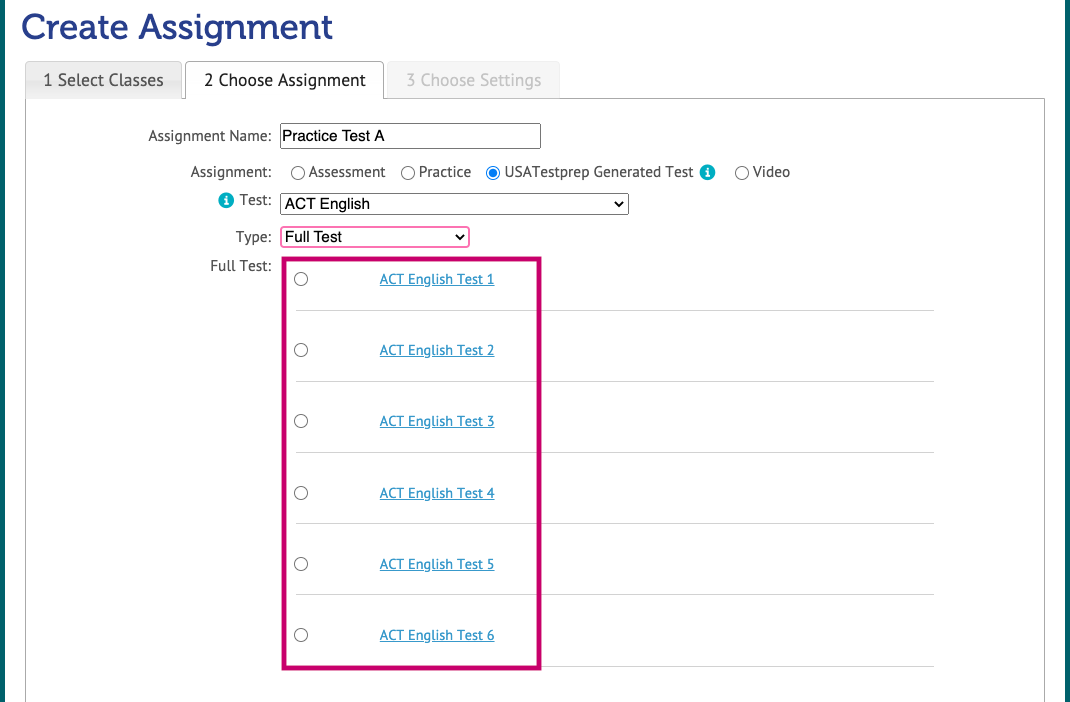Switch to the 1 Select Classes tab
Screen dimensions: 1070x702
tap(104, 80)
